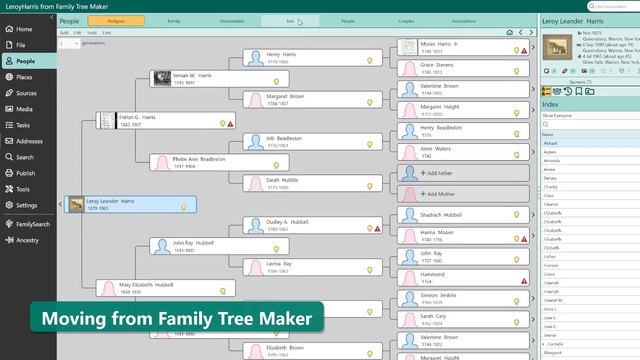Open the Bookmarks icon in the side panel
This screenshot has width=640, height=360.
(x=579, y=91)
